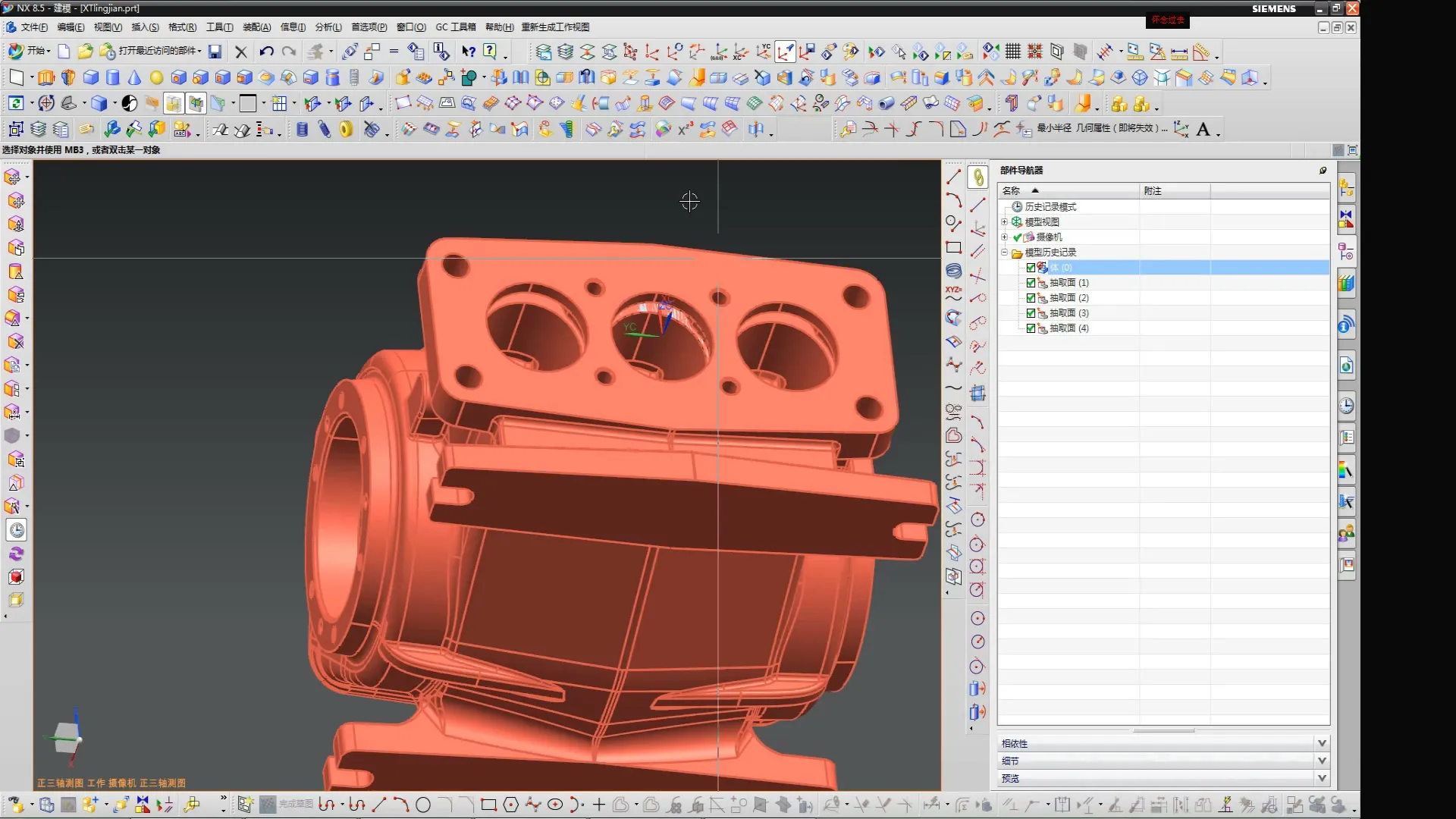Click 重新生成工作视图 button in menu bar
This screenshot has width=1456, height=819.
coord(555,27)
